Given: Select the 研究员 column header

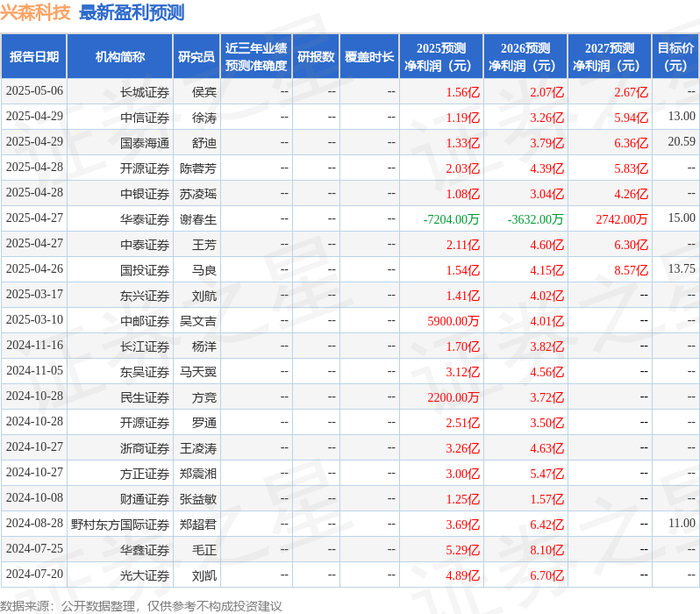Looking at the screenshot, I should click(196, 56).
